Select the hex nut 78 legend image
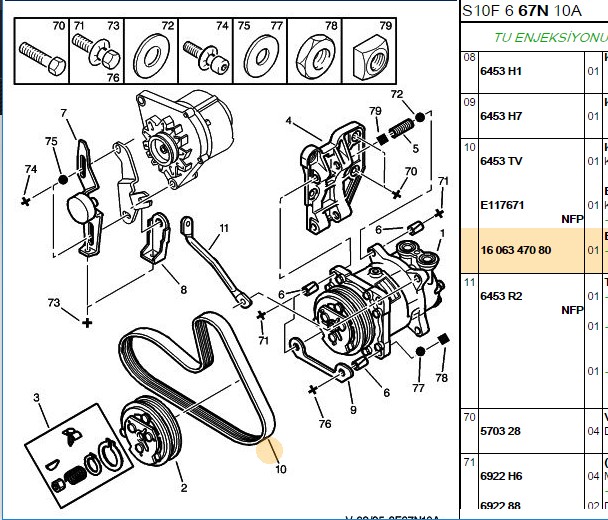 (x=315, y=57)
